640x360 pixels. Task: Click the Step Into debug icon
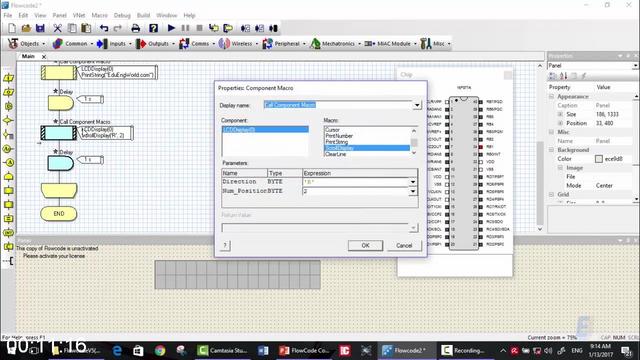pyautogui.click(x=213, y=28)
